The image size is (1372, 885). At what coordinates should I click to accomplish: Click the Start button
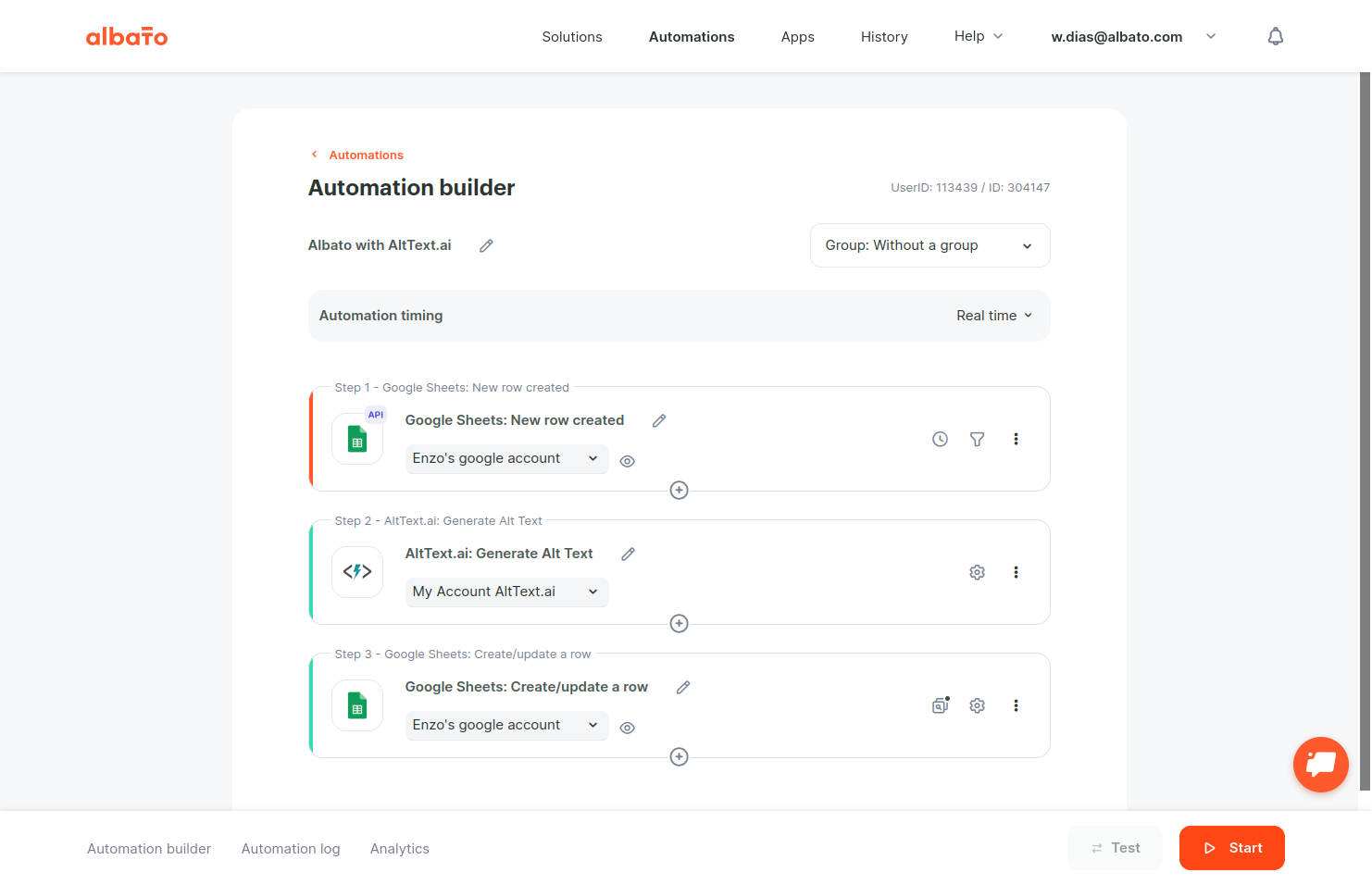(1231, 848)
